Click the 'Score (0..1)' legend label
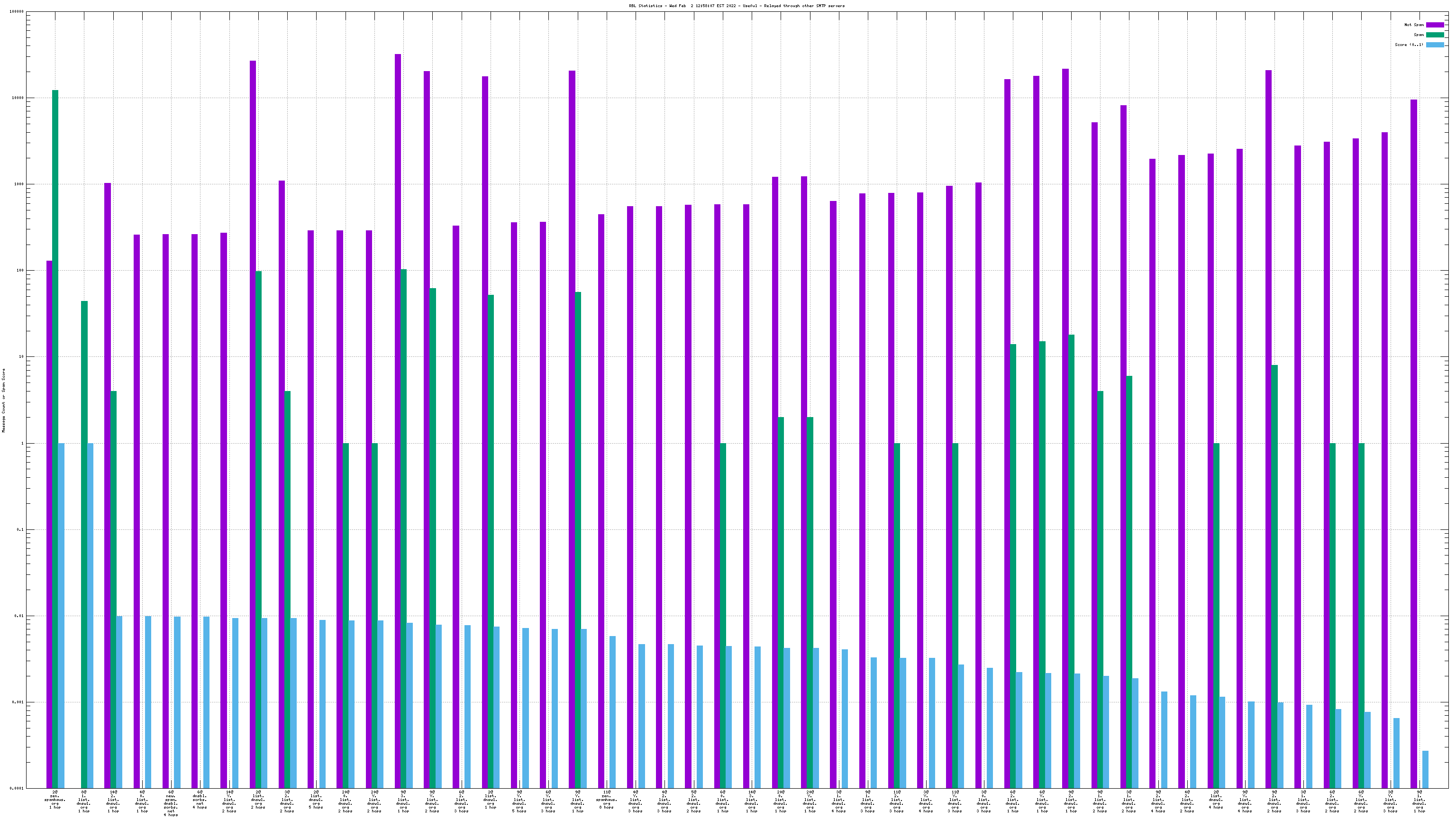This screenshot has height=819, width=1456. pyautogui.click(x=1409, y=45)
